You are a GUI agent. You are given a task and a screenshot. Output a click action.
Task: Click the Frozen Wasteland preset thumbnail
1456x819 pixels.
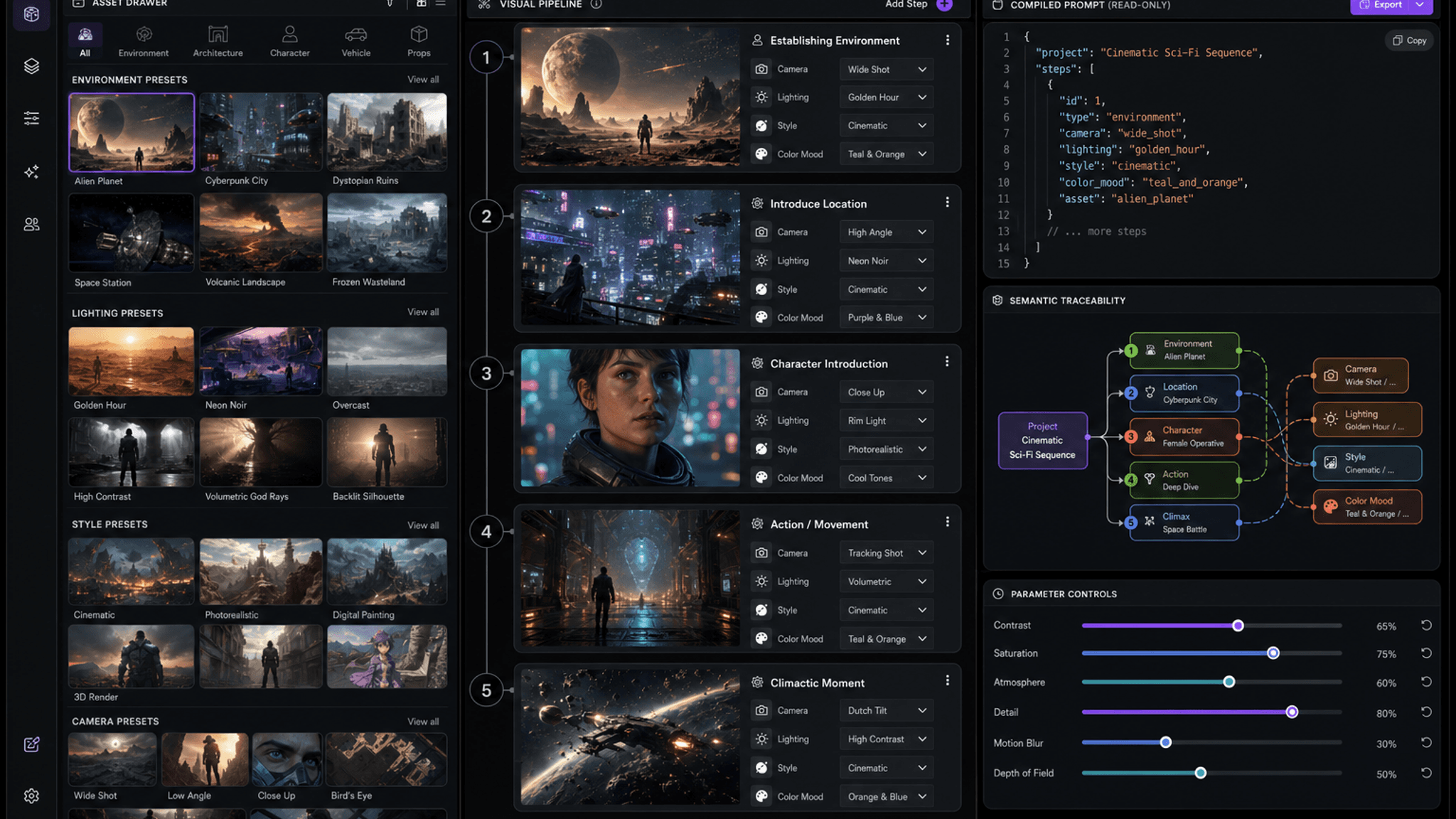387,233
